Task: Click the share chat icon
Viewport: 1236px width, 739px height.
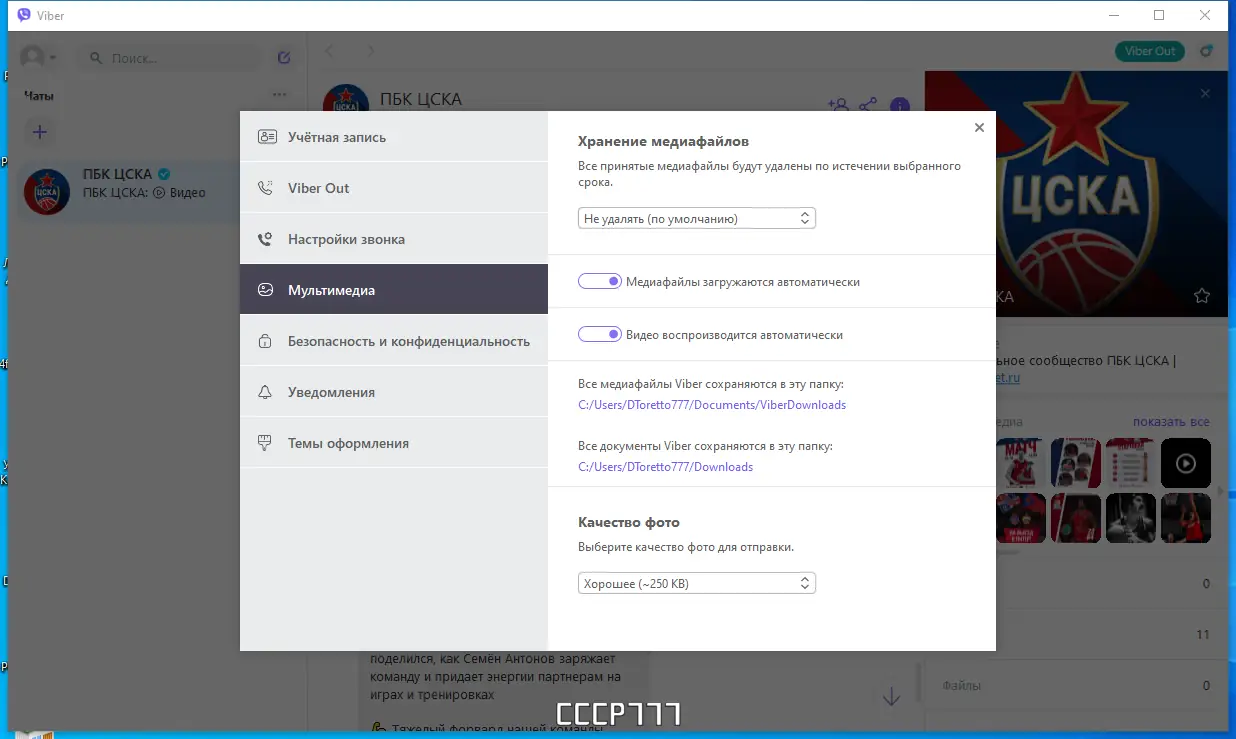Action: point(868,104)
